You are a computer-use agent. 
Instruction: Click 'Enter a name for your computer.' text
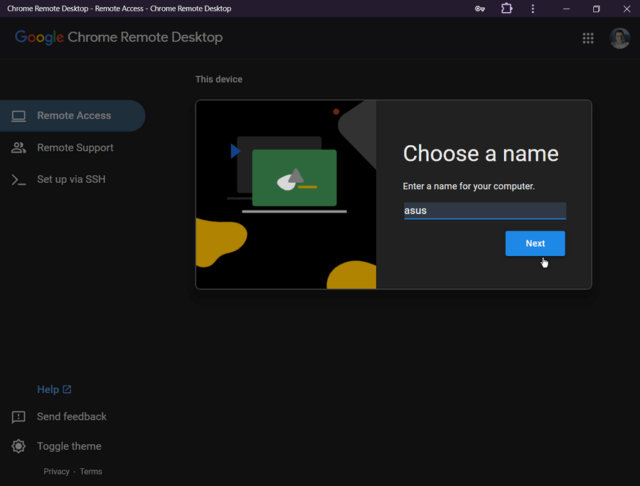click(469, 186)
